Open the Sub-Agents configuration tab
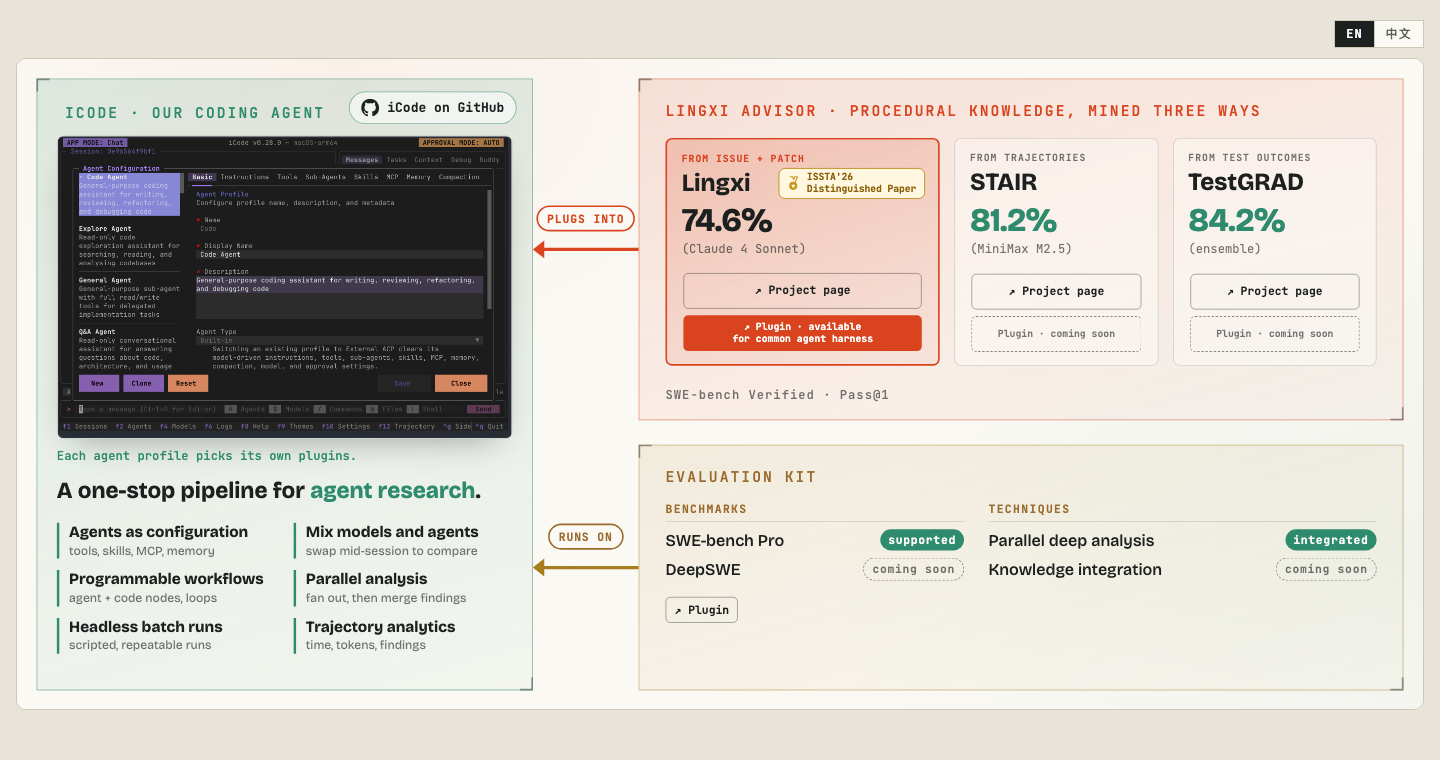Viewport: 1440px width, 760px height. (x=326, y=177)
